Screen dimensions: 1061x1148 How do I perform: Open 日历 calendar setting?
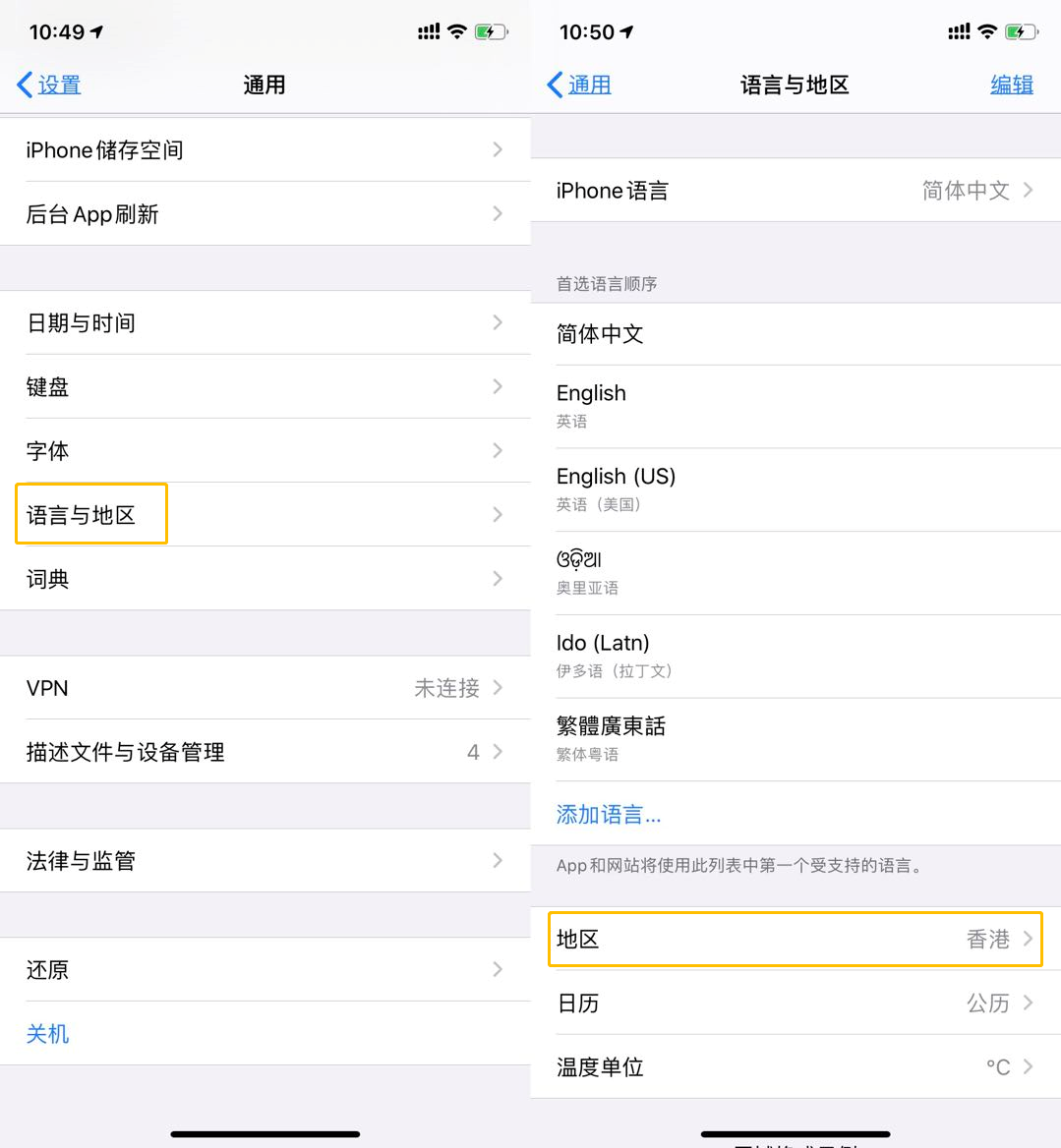(796, 1003)
